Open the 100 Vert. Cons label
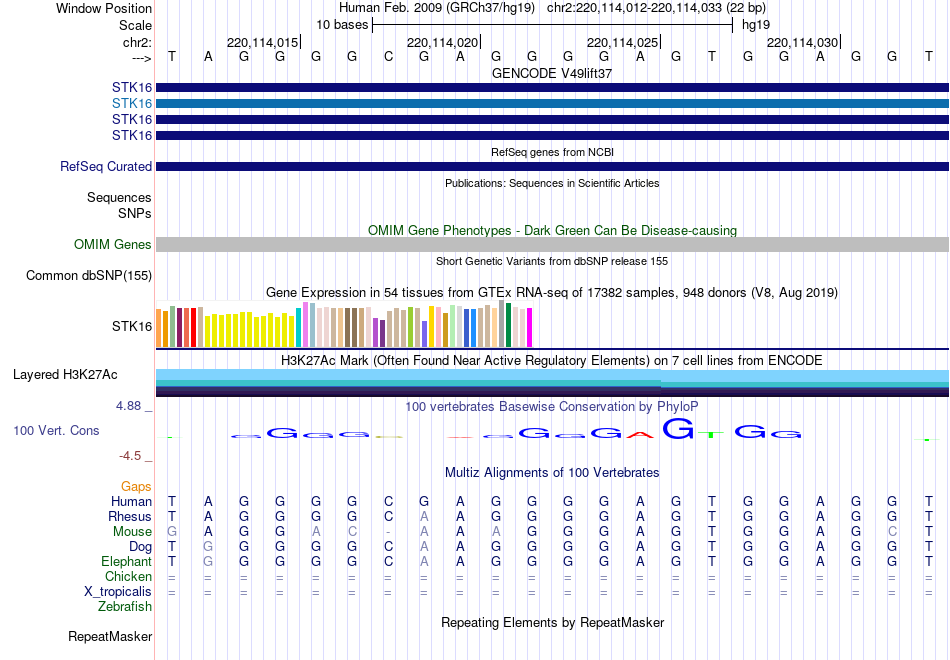The width and height of the screenshot is (950, 660). pyautogui.click(x=56, y=430)
